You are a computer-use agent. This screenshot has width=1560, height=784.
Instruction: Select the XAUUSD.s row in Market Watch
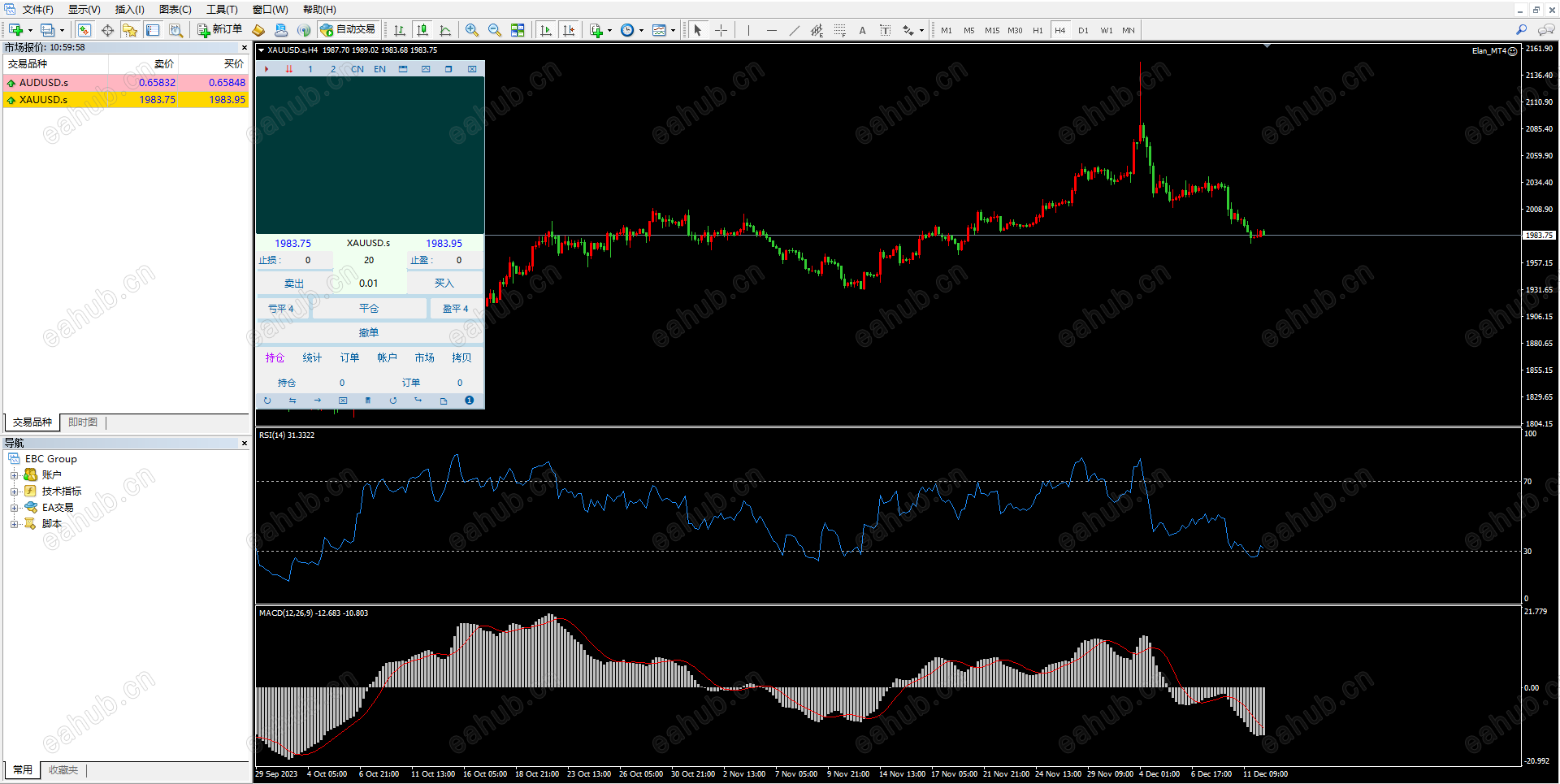pyautogui.click(x=126, y=100)
